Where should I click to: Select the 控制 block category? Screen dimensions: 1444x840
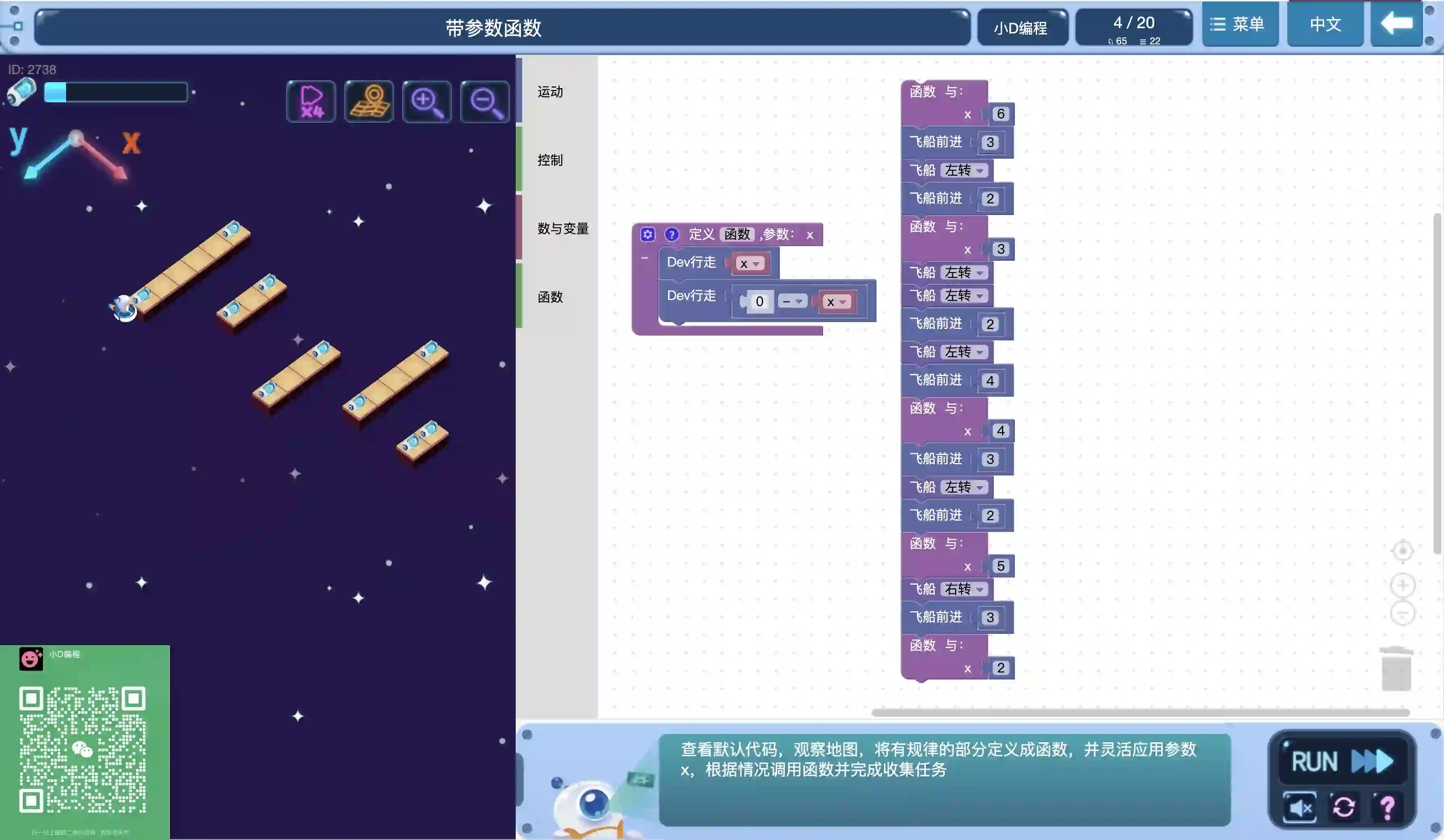[550, 160]
